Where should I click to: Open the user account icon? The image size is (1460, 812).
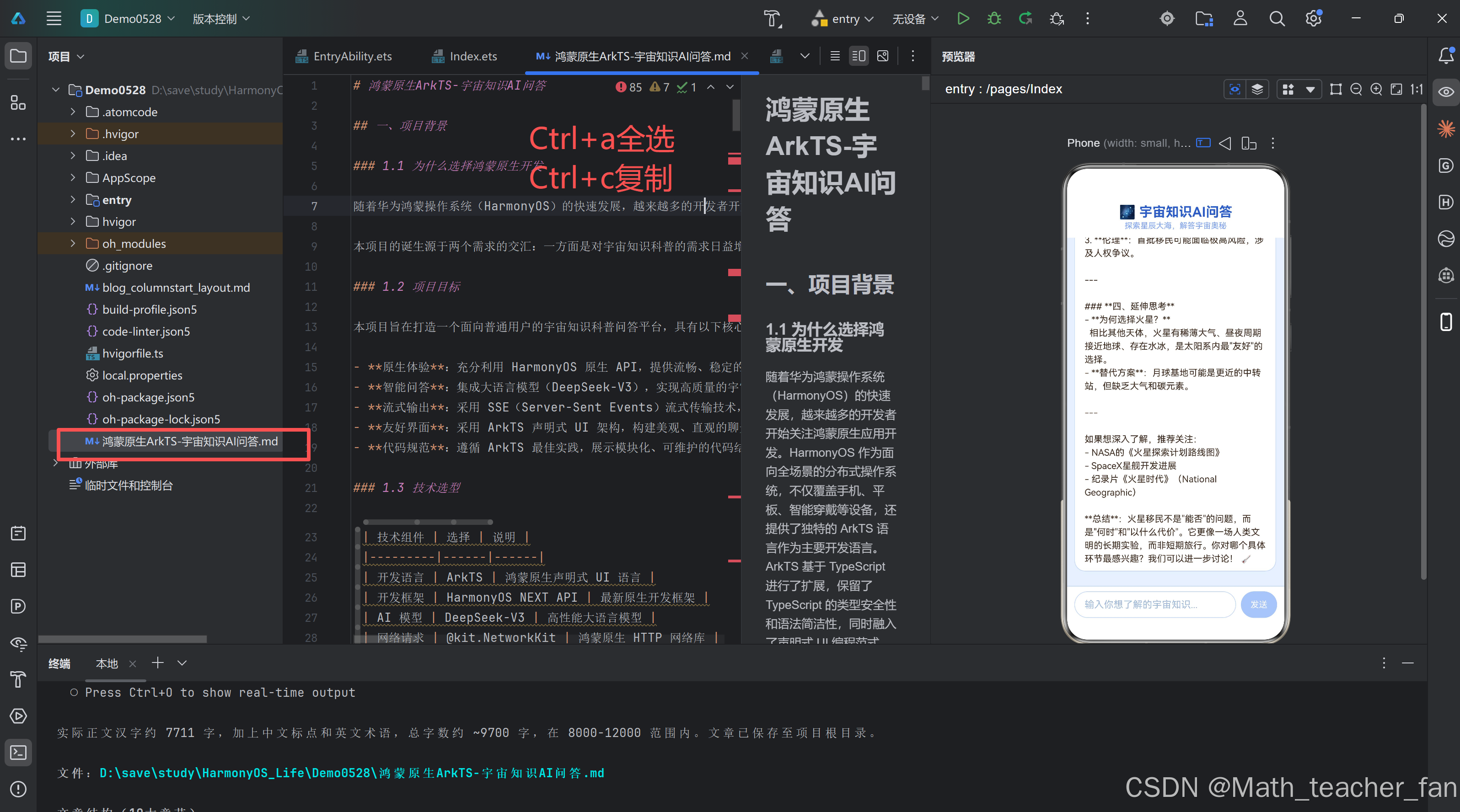[x=1240, y=19]
